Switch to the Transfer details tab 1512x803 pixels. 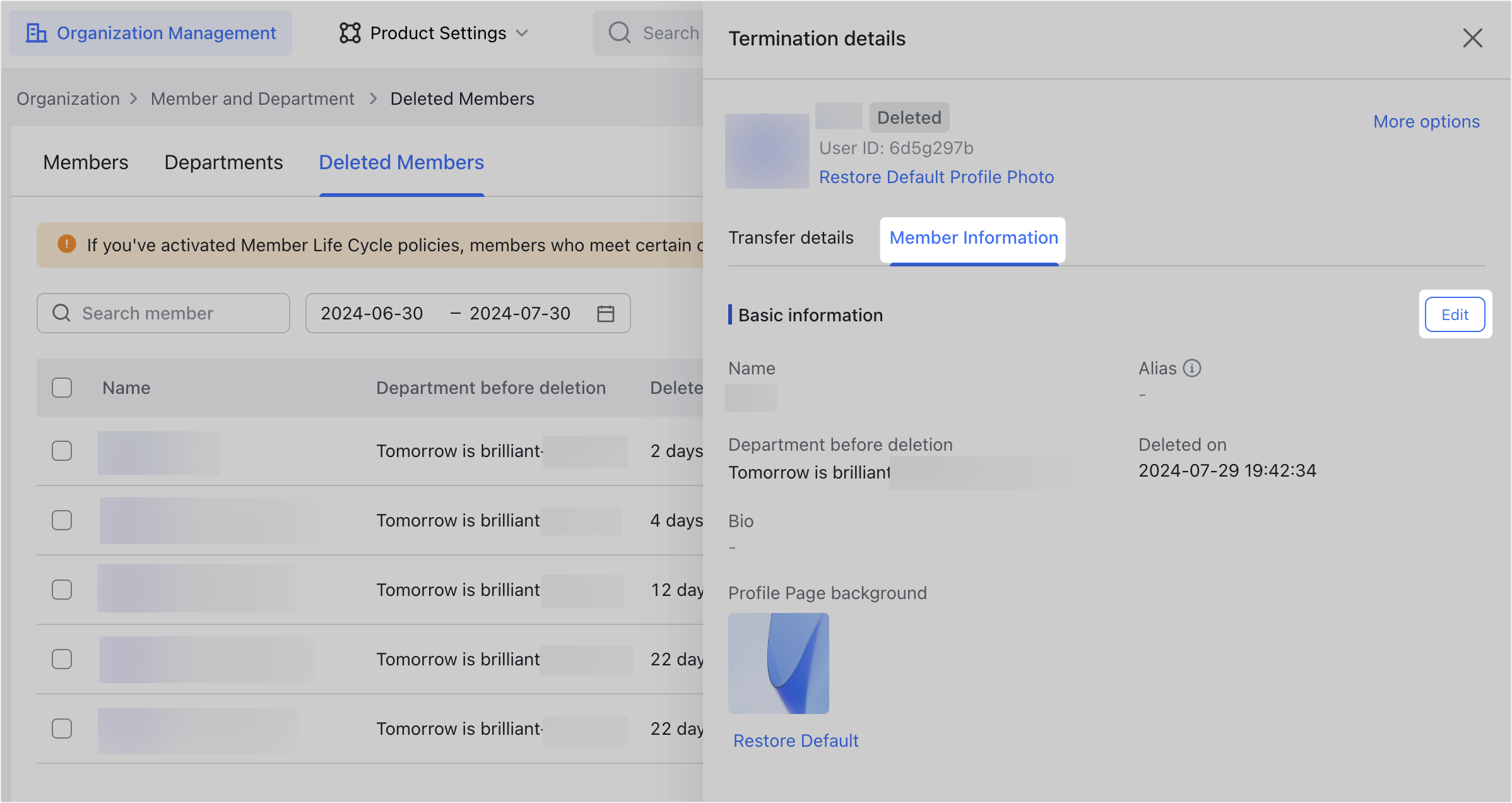pyautogui.click(x=791, y=237)
